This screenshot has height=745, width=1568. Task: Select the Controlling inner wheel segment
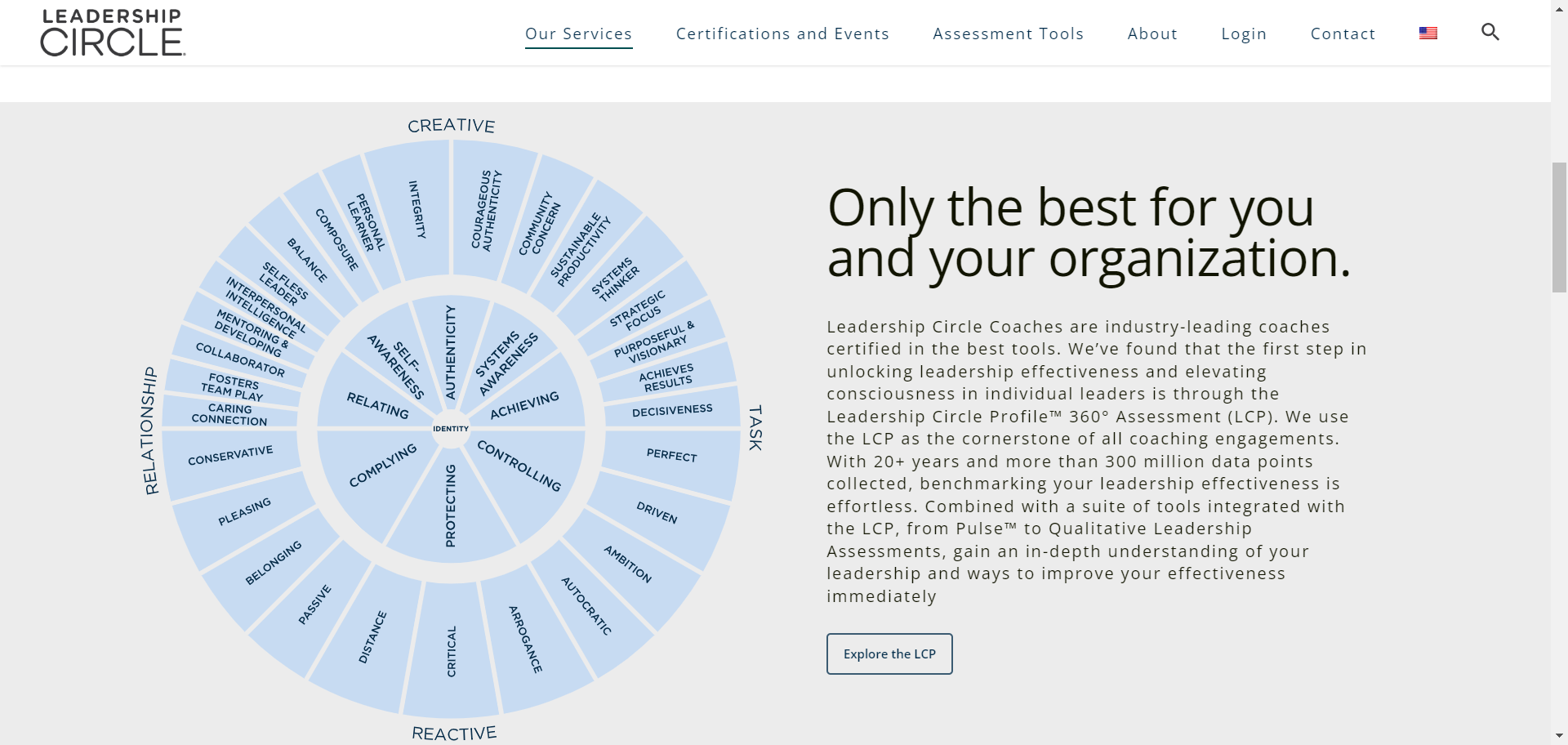(519, 466)
